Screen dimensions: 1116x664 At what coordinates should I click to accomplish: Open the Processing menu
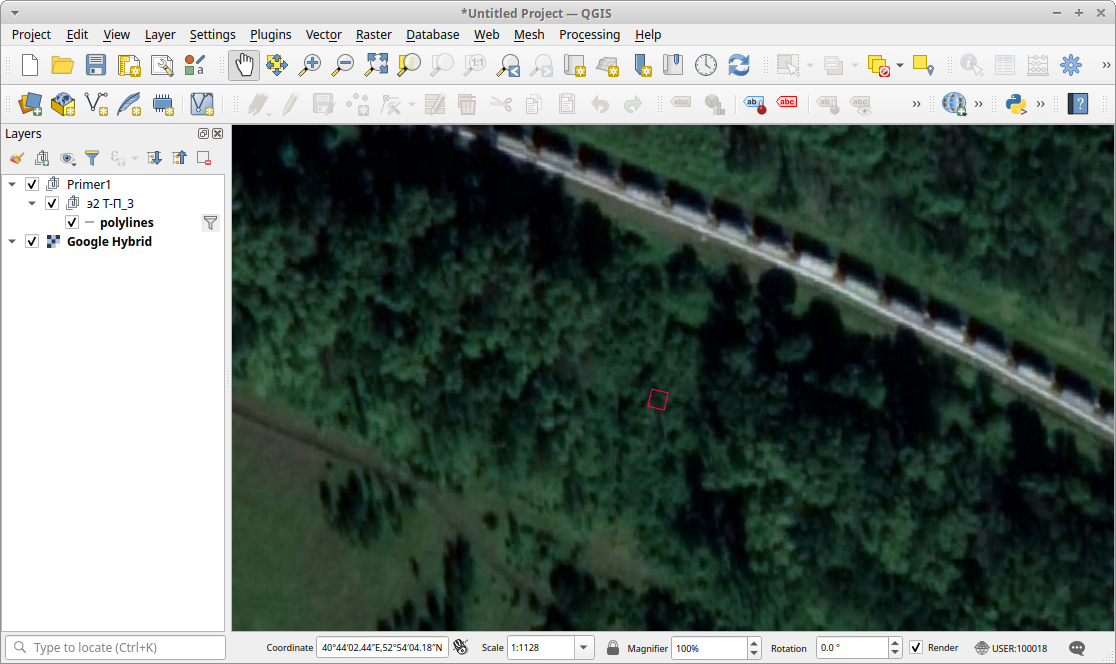point(589,34)
